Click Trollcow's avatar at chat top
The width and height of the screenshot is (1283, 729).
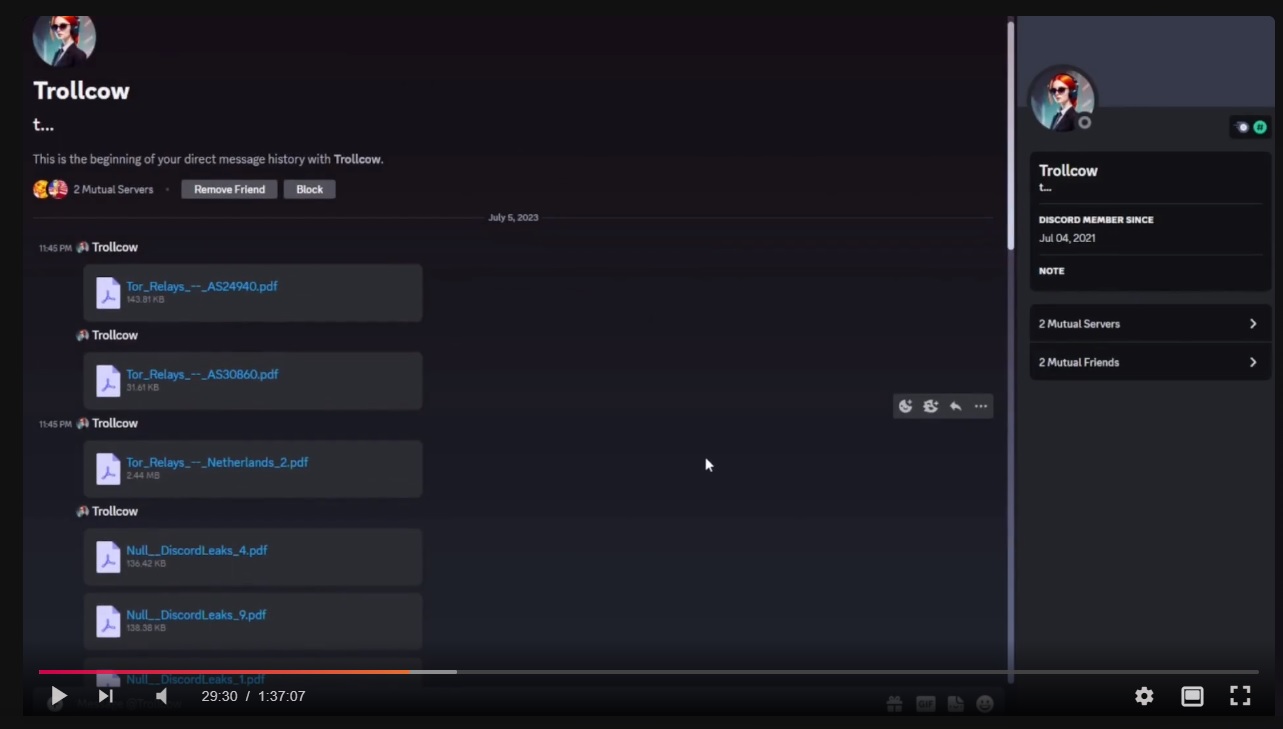(64, 40)
